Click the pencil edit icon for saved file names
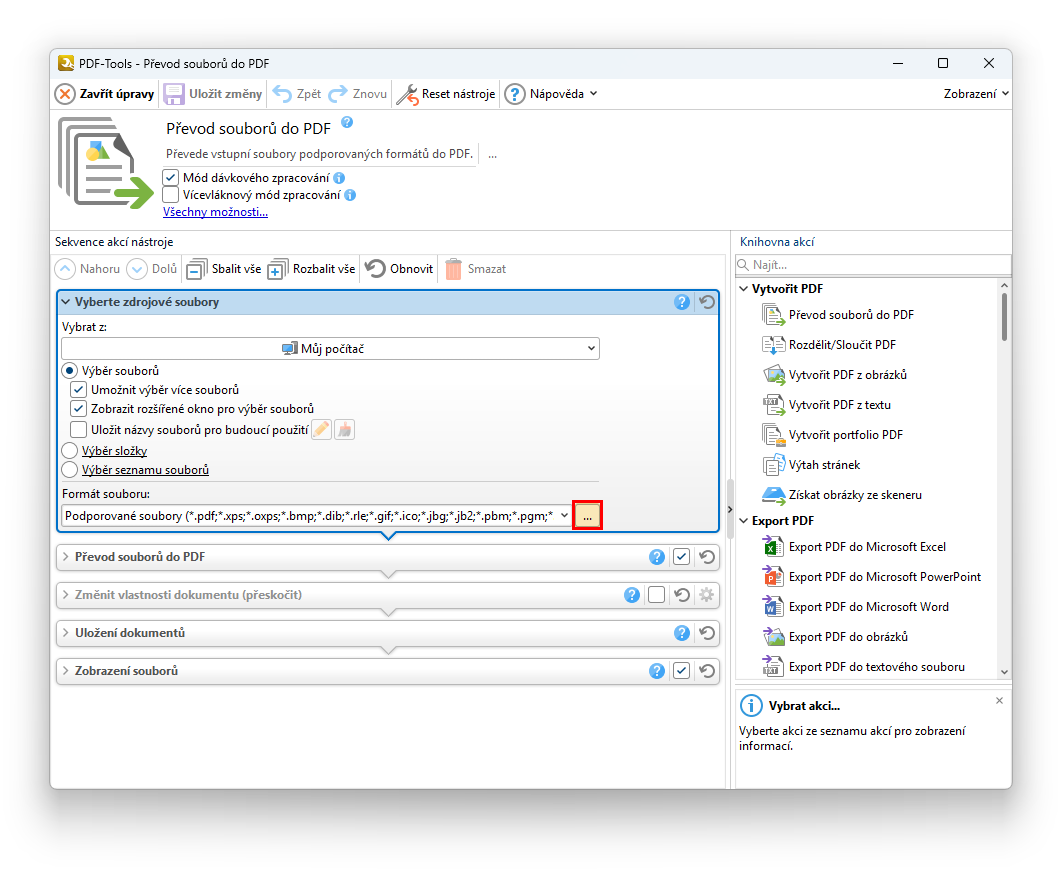 click(322, 430)
